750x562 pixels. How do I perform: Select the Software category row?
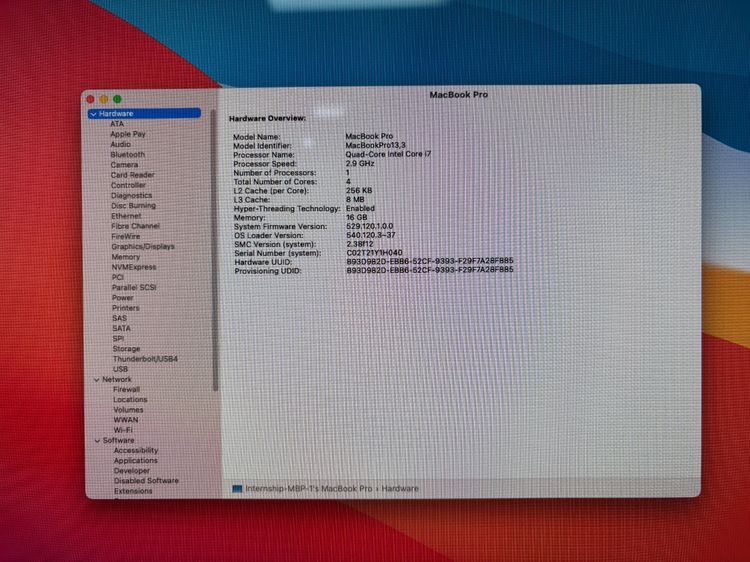click(x=119, y=441)
